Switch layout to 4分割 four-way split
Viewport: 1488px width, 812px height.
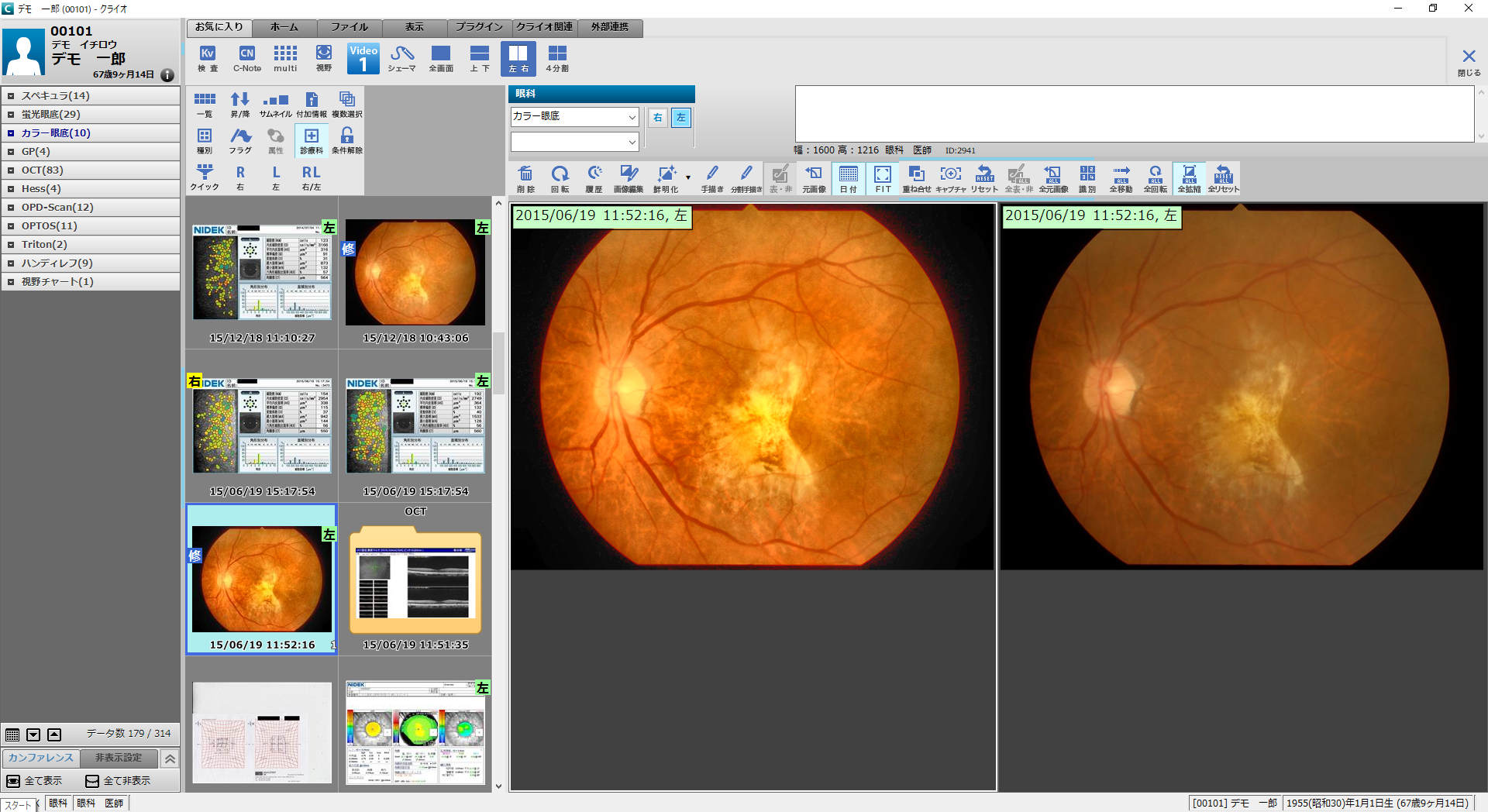(556, 58)
